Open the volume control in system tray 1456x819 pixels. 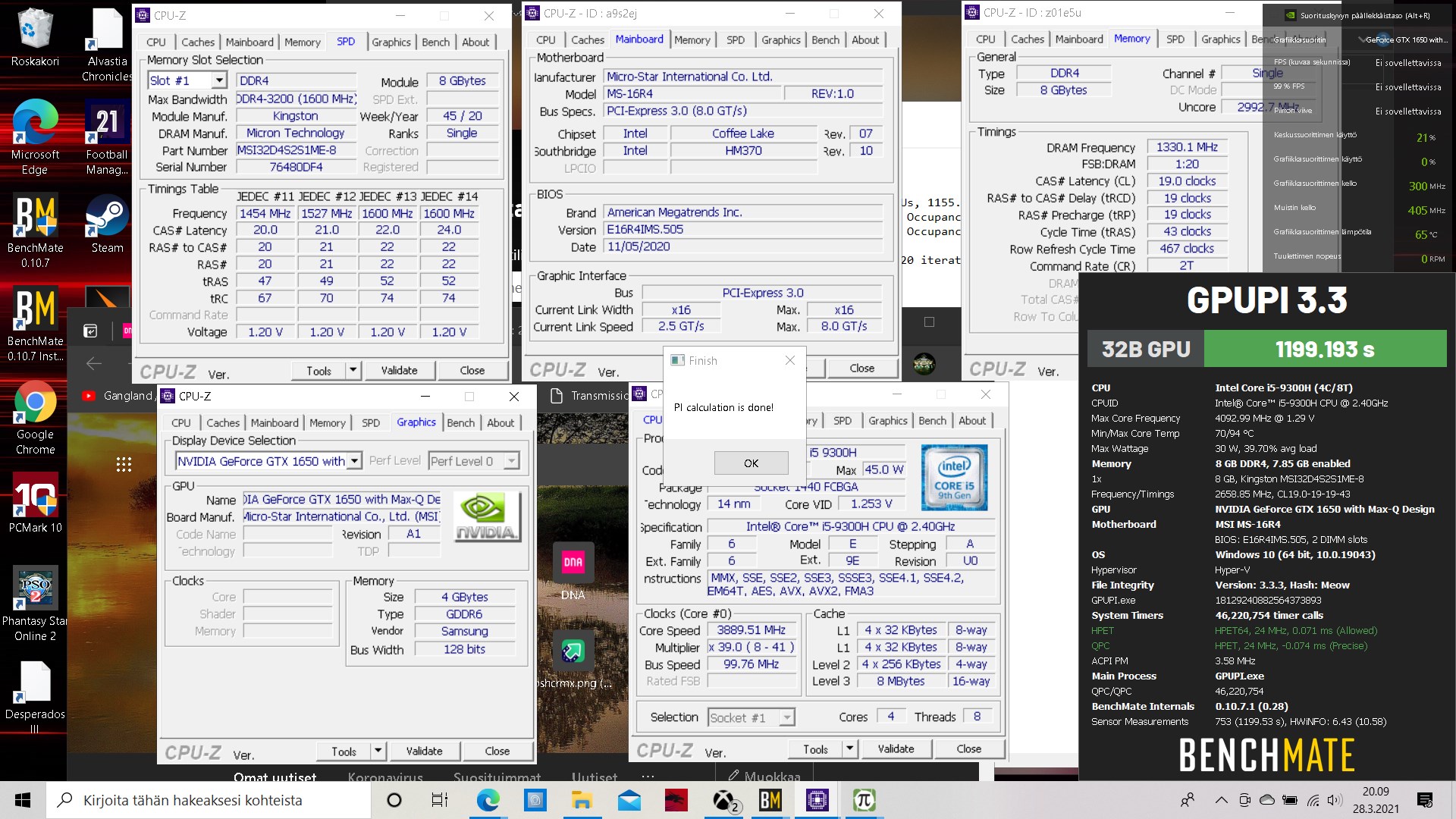[x=1335, y=800]
